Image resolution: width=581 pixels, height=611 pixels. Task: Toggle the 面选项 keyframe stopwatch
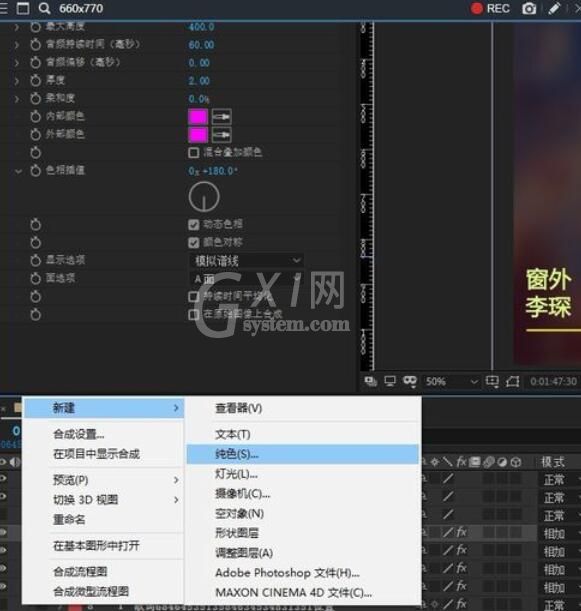[35, 279]
